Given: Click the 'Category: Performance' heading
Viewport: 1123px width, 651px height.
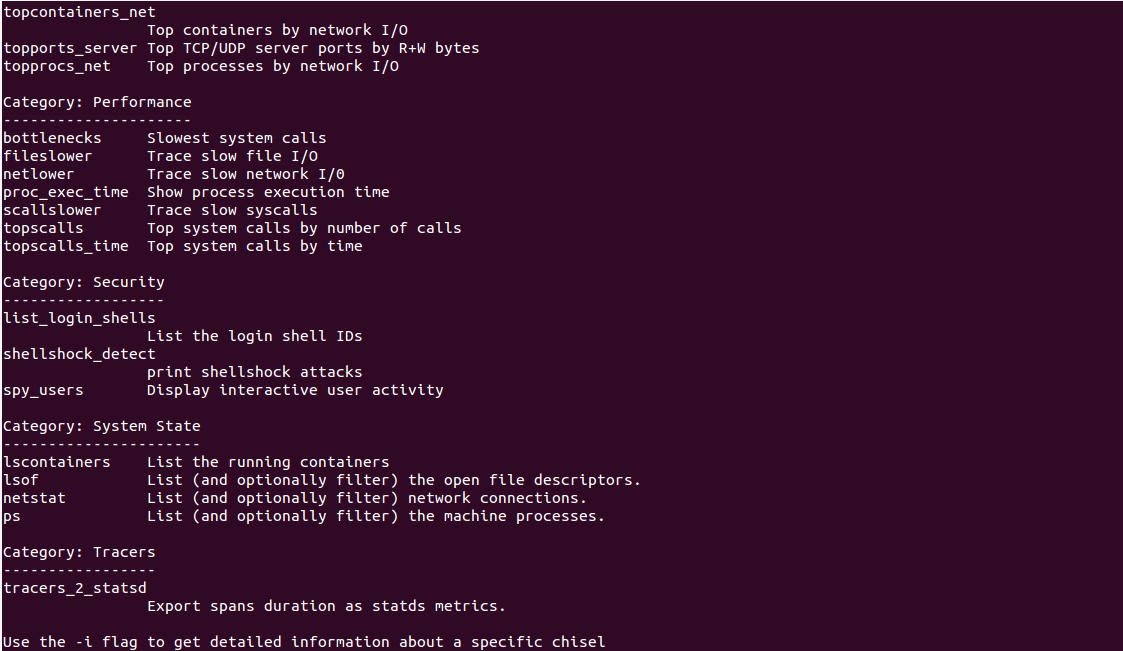Looking at the screenshot, I should click(x=97, y=102).
